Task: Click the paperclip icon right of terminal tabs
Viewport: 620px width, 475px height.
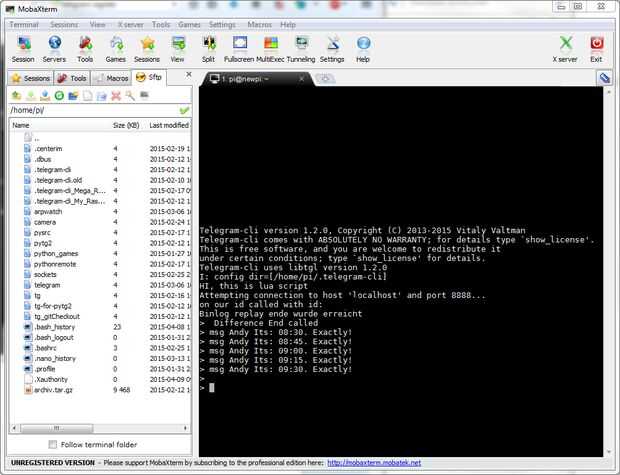Action: click(x=605, y=78)
